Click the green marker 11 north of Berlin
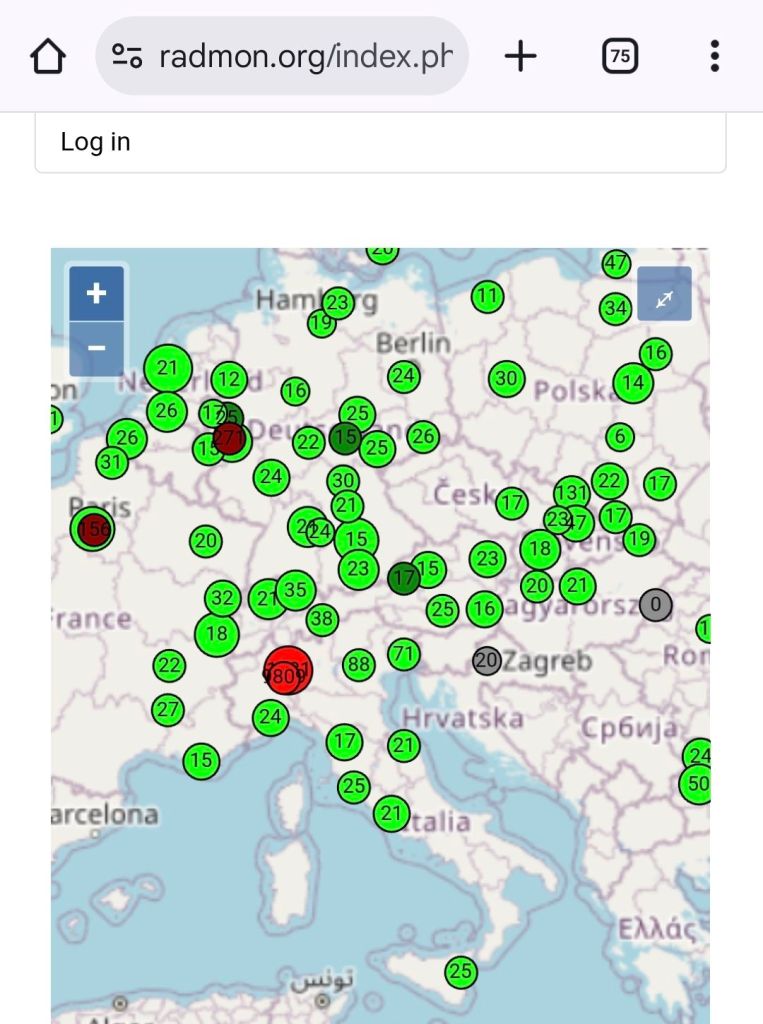Image resolution: width=763 pixels, height=1024 pixels. coord(487,296)
